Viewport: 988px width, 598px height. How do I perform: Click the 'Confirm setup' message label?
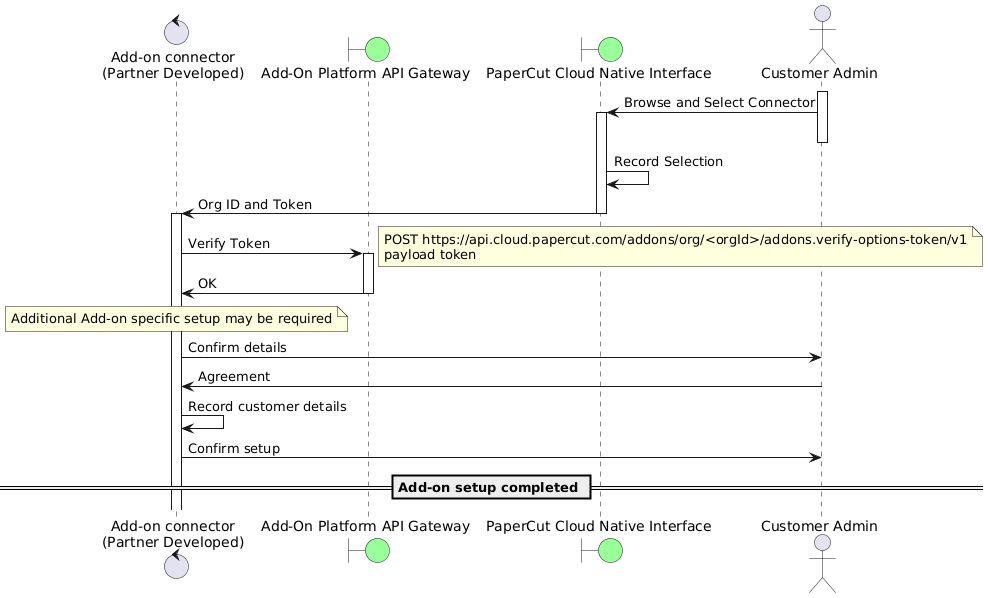coord(234,448)
